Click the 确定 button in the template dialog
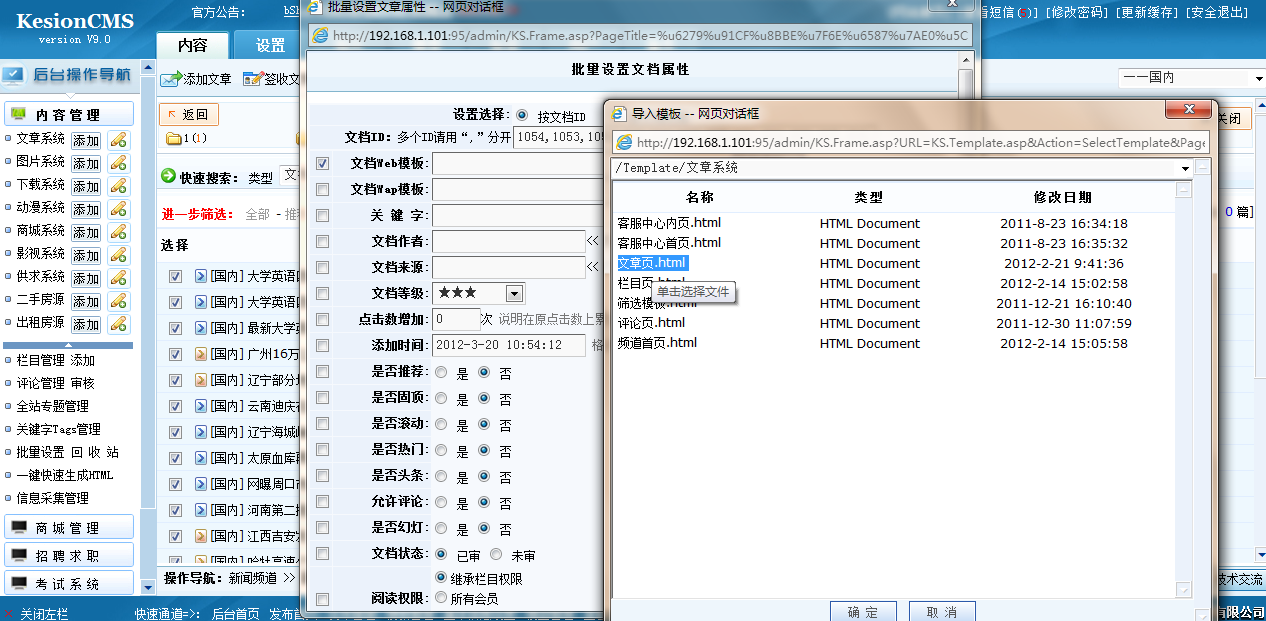 [863, 611]
